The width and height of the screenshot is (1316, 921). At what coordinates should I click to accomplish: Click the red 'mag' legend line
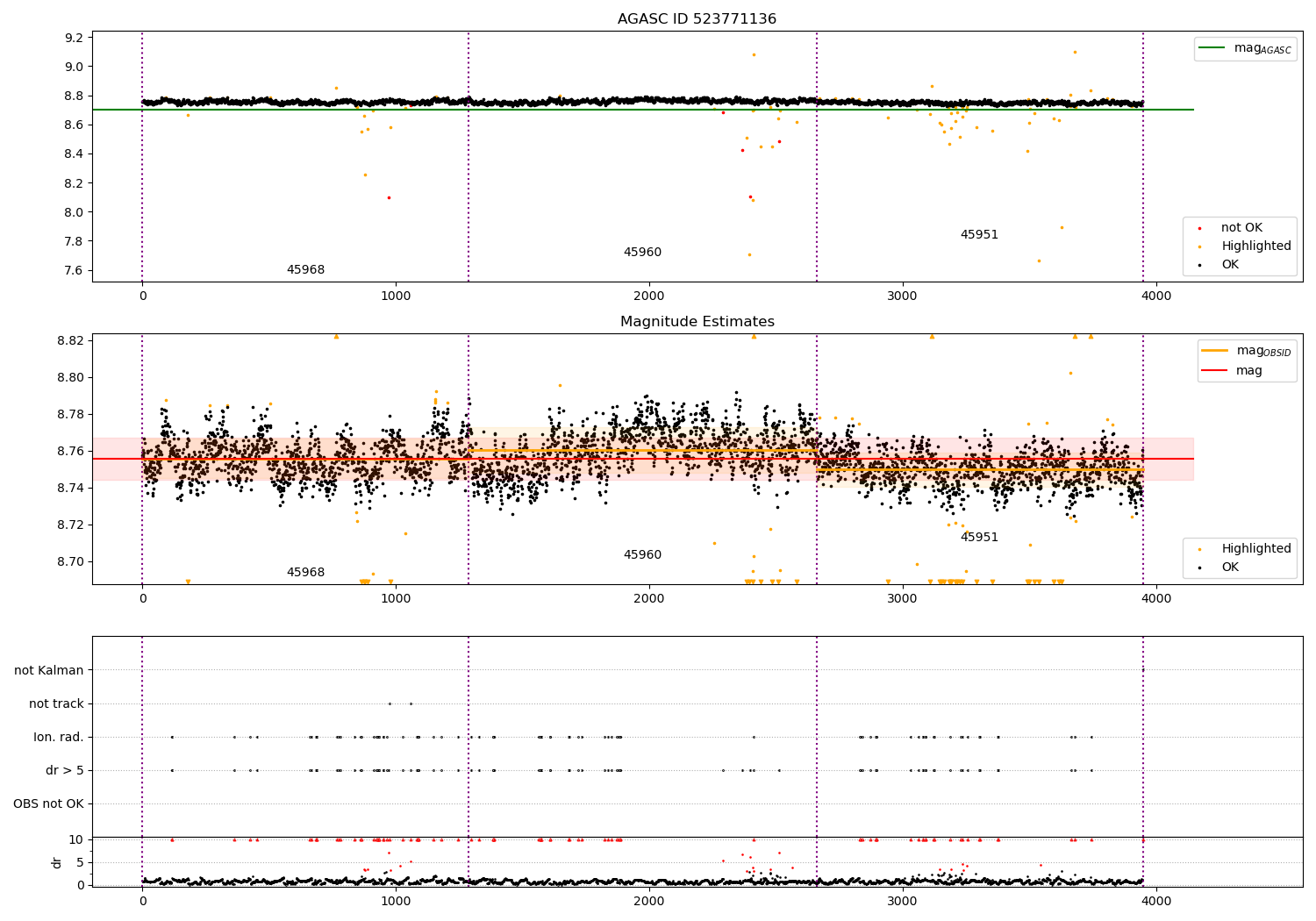[1214, 371]
